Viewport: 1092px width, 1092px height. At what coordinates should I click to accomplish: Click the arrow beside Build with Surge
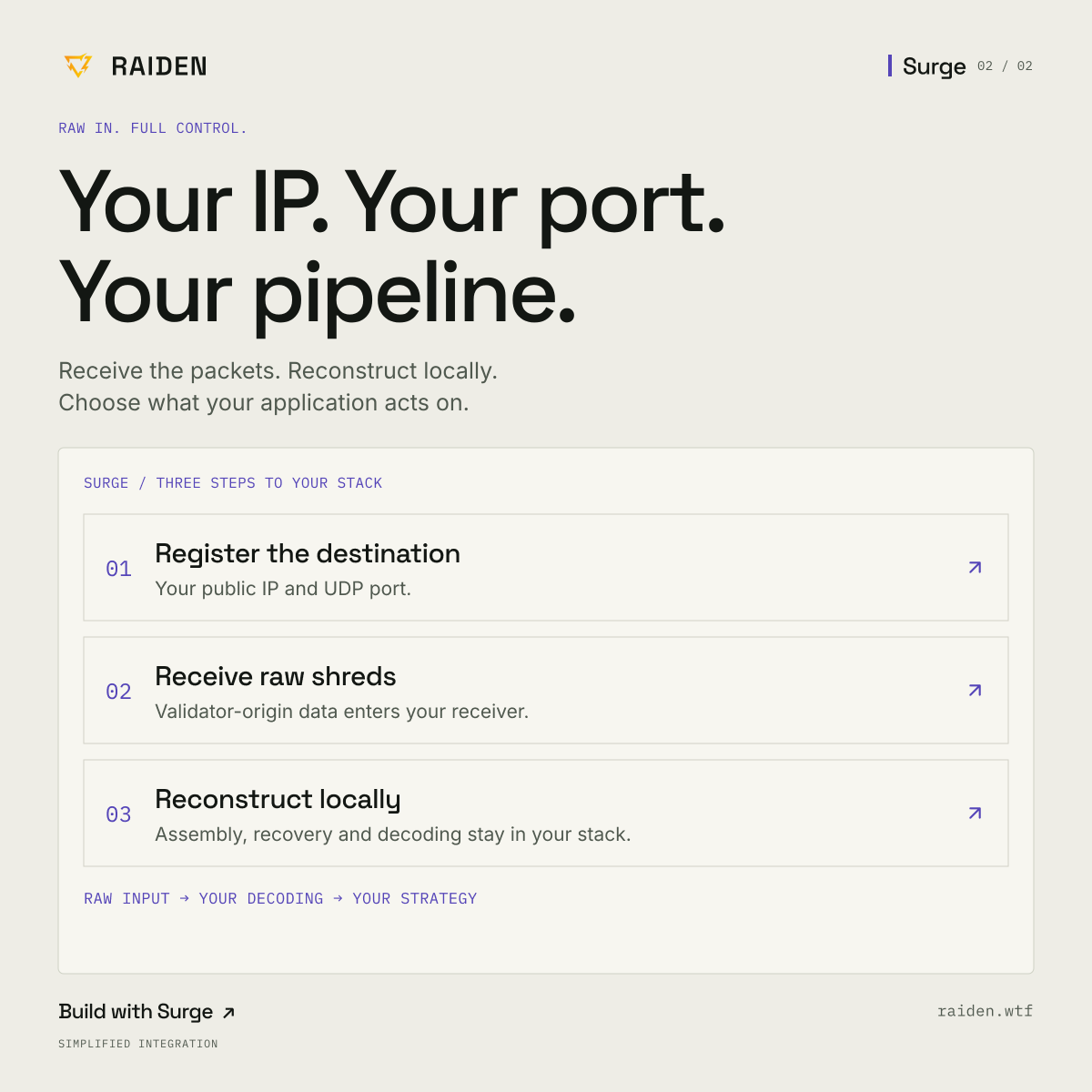[228, 1013]
